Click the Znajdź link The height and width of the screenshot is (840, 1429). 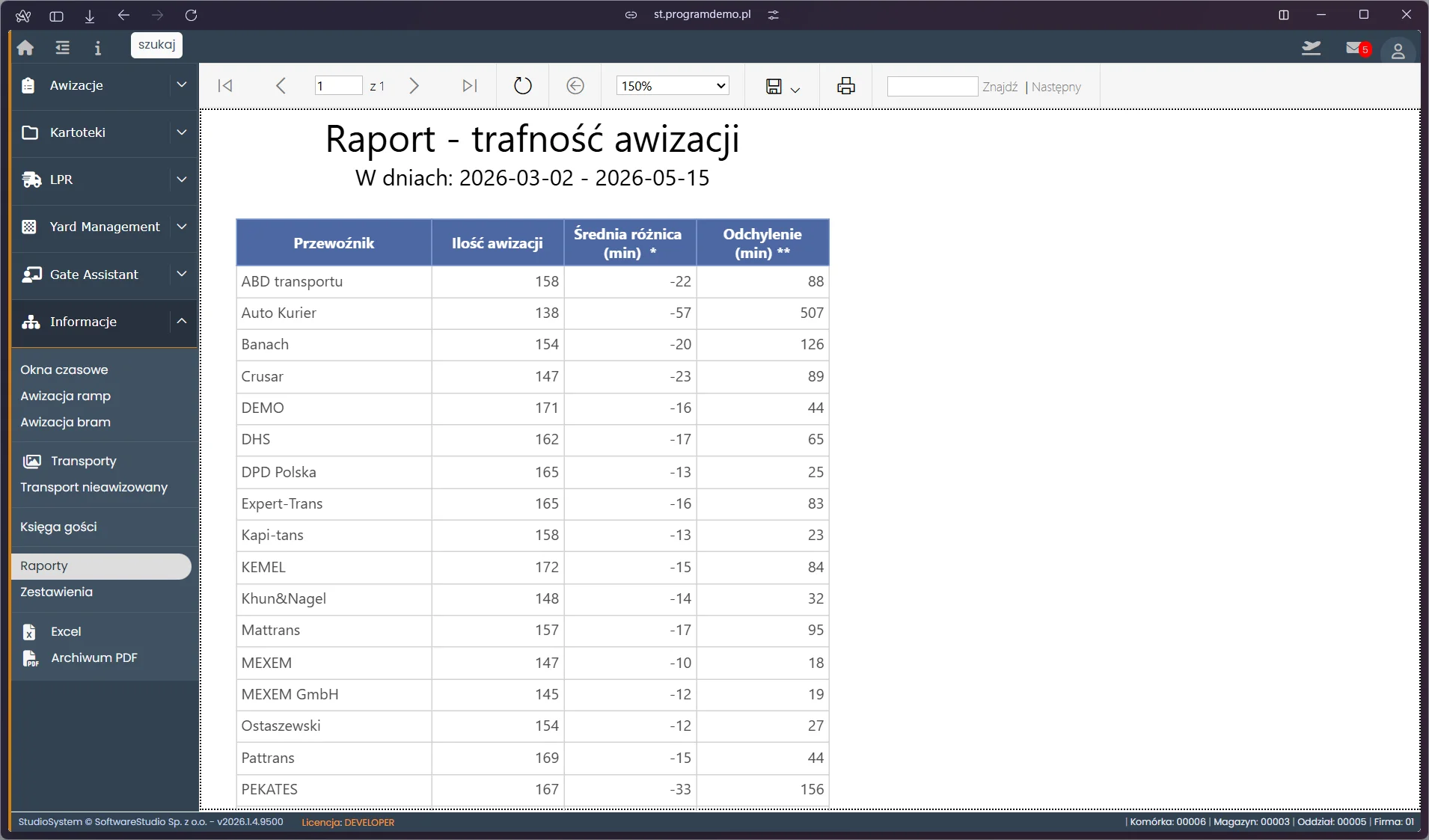1000,87
